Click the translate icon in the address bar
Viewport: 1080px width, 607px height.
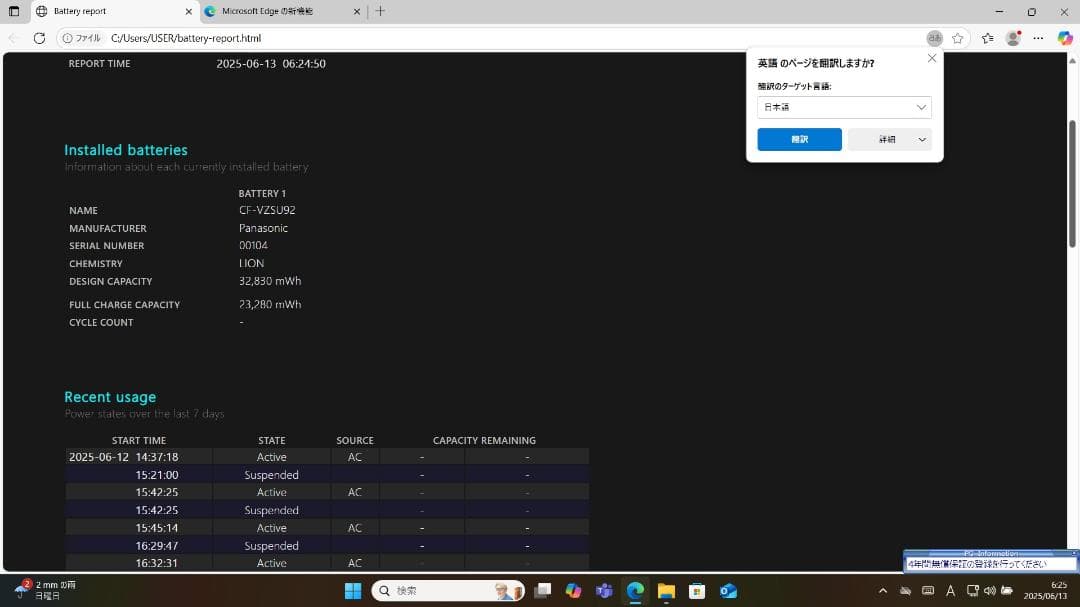[x=933, y=38]
